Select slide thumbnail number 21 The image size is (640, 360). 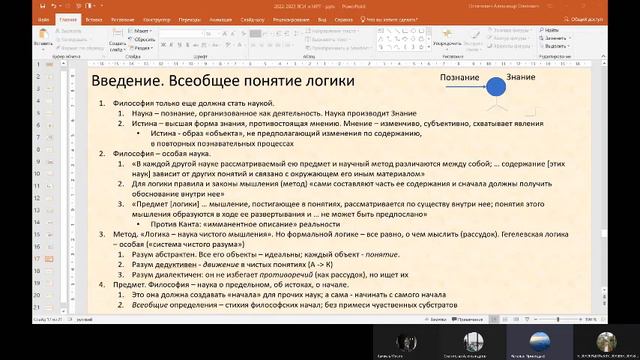point(49,307)
